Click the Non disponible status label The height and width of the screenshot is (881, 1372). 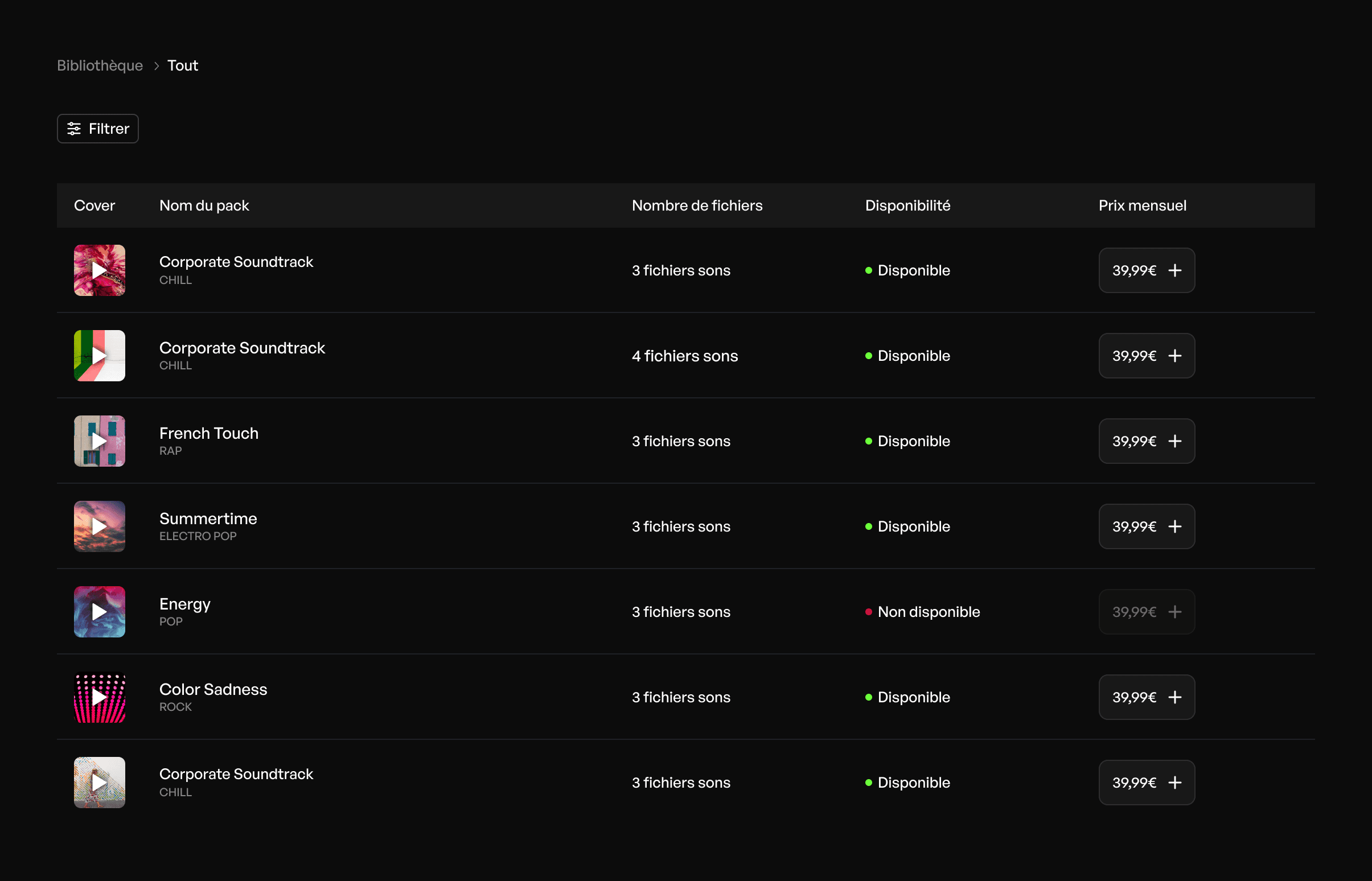pos(928,612)
